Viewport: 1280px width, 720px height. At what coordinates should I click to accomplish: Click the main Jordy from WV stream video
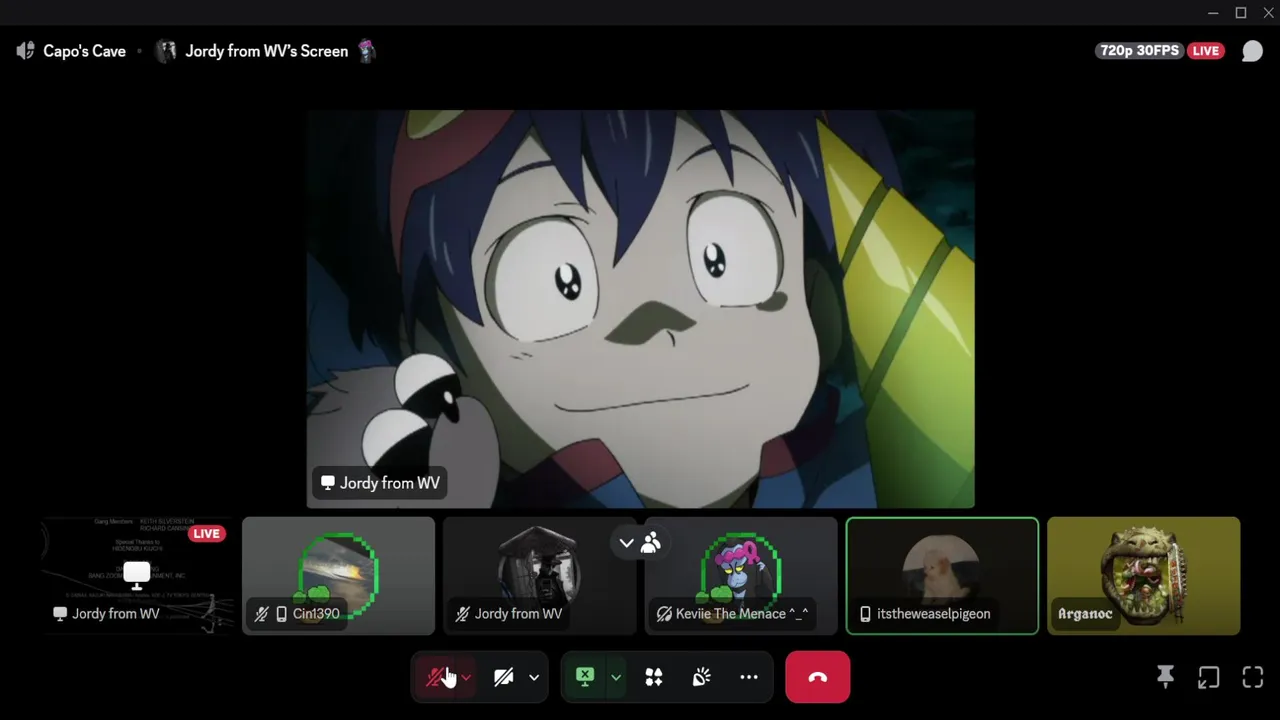tap(640, 309)
